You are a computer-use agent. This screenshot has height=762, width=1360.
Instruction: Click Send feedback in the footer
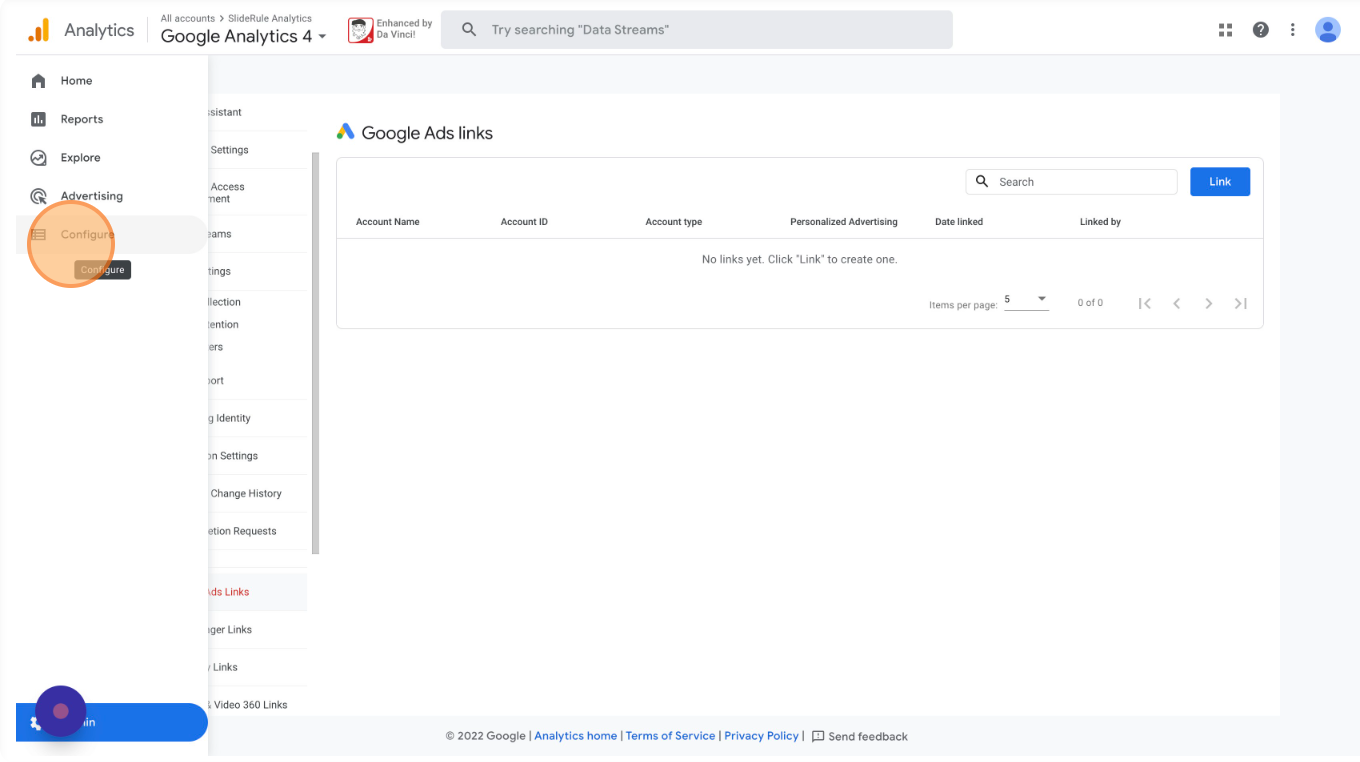[x=860, y=737]
